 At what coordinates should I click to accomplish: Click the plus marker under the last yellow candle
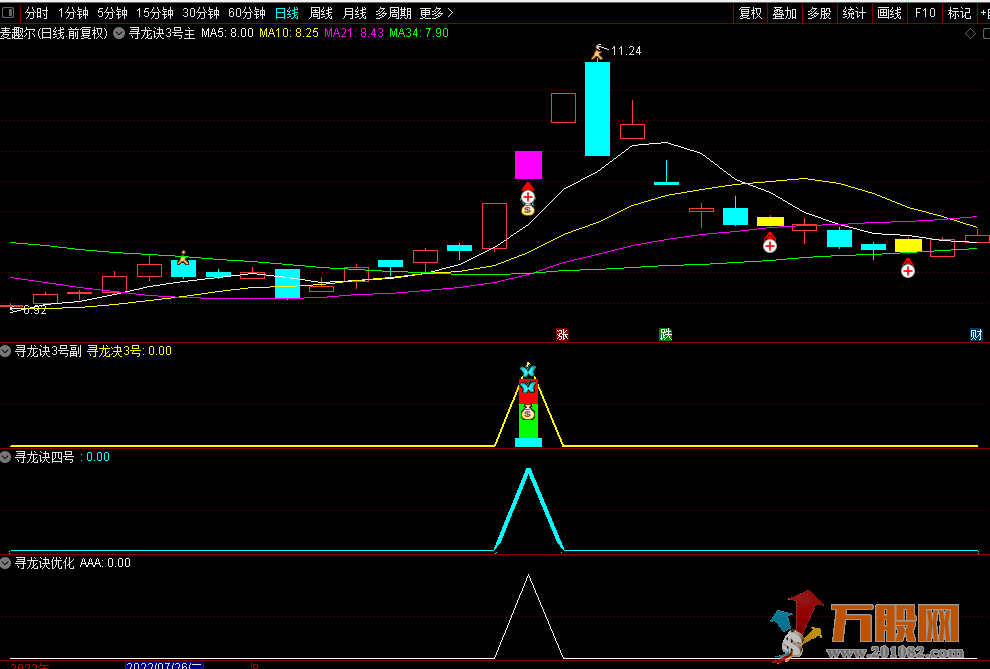point(908,270)
